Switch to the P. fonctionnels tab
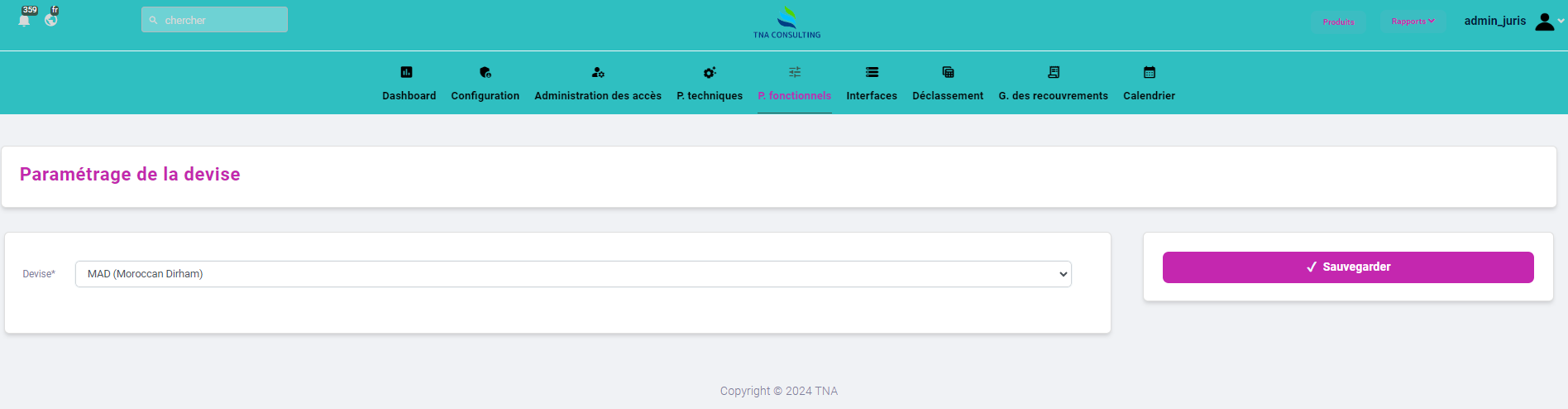The image size is (1568, 409). pyautogui.click(x=794, y=95)
